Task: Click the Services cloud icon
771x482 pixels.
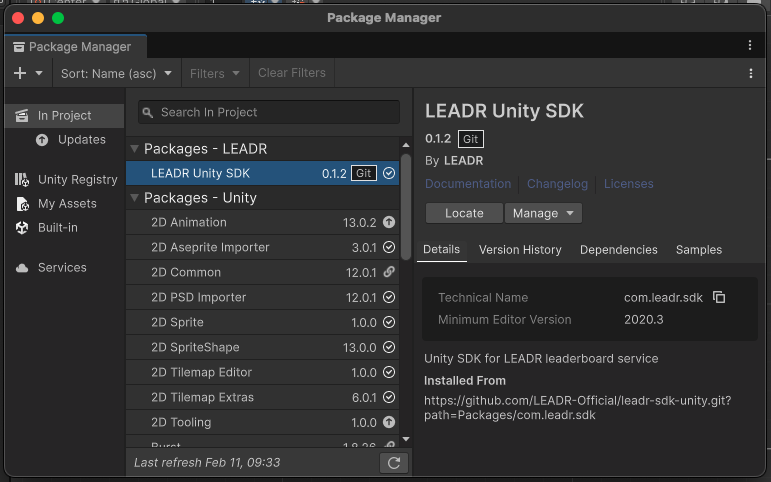Action: 22,268
